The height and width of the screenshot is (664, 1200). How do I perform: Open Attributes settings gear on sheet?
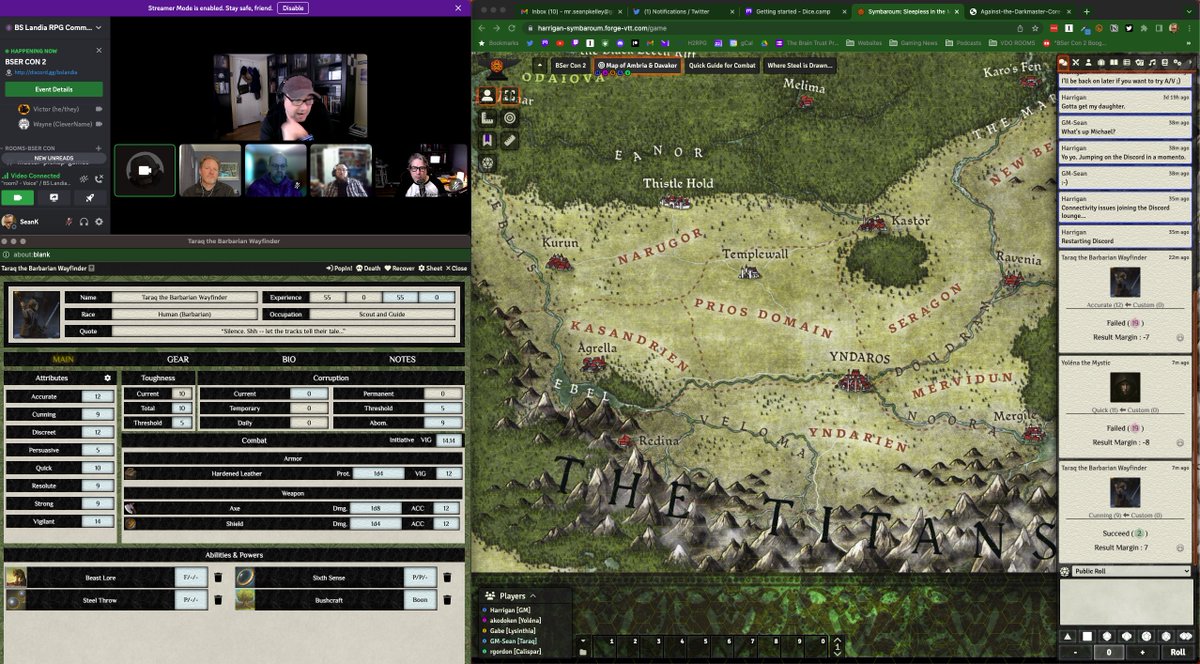tap(108, 378)
